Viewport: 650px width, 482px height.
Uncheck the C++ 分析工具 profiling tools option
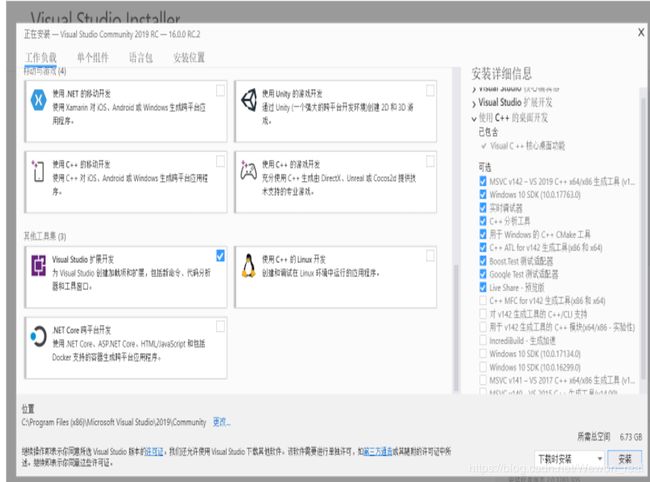click(483, 220)
